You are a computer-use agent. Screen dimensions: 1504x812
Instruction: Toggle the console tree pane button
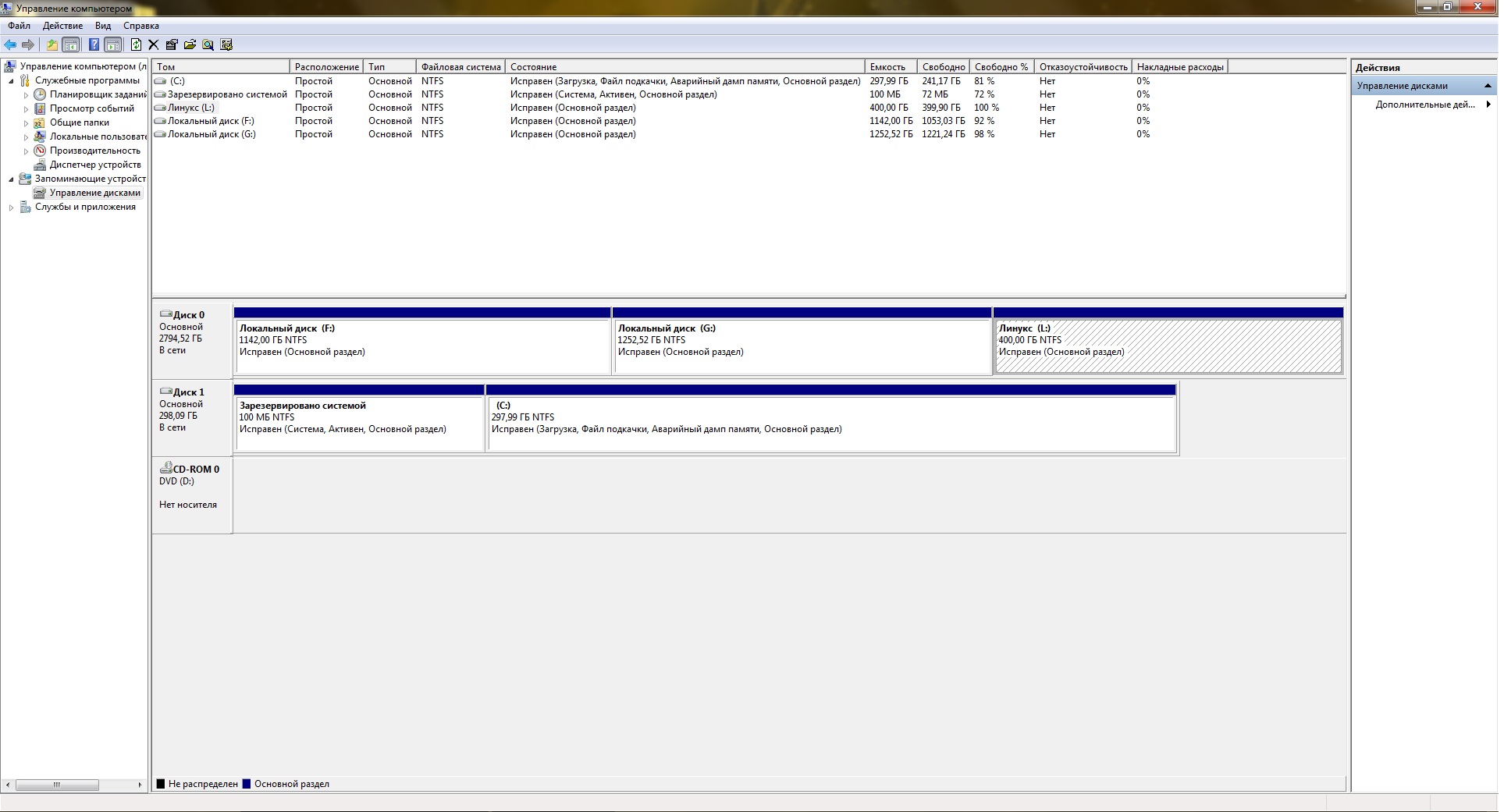coord(71,45)
